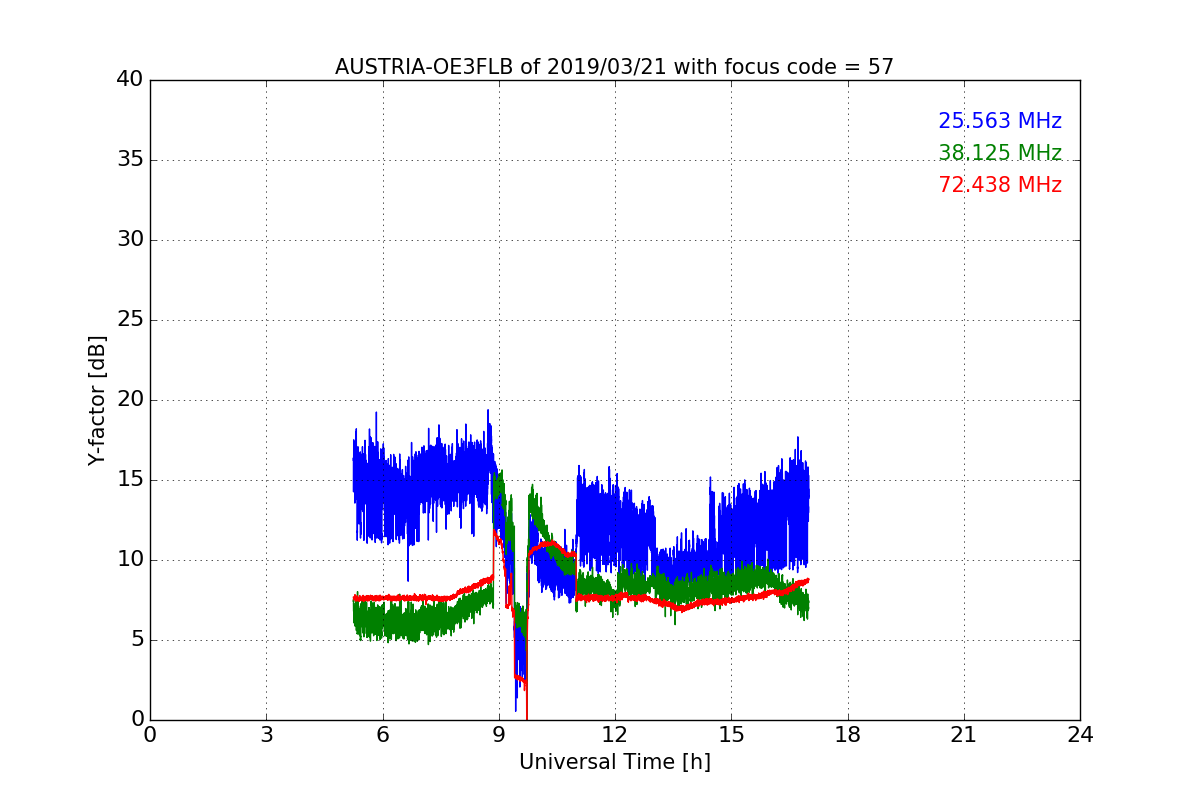1200x800 pixels.
Task: Click the y-axis tick label 10
Action: click(x=129, y=560)
